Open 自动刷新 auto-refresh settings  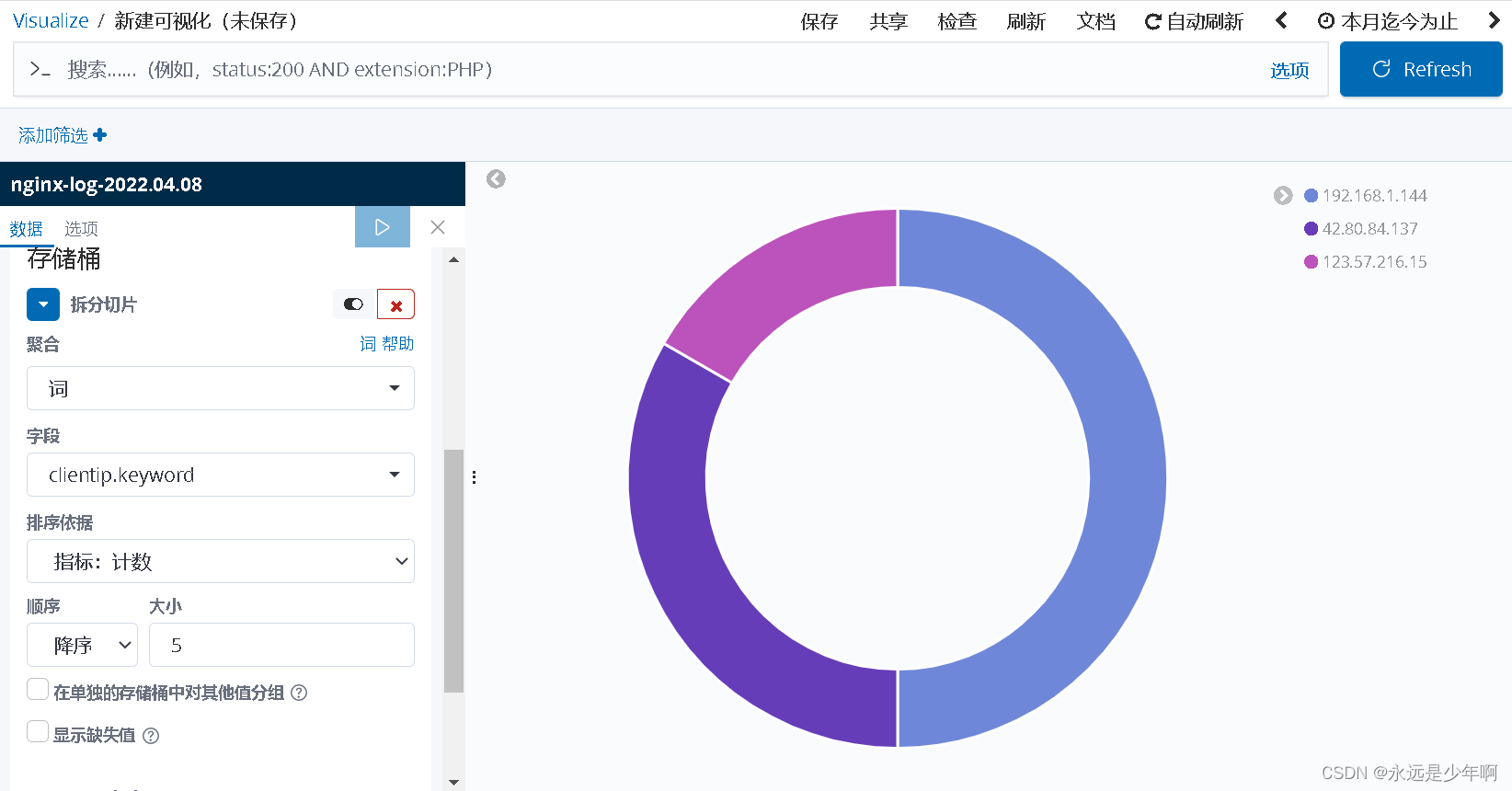click(x=1194, y=21)
